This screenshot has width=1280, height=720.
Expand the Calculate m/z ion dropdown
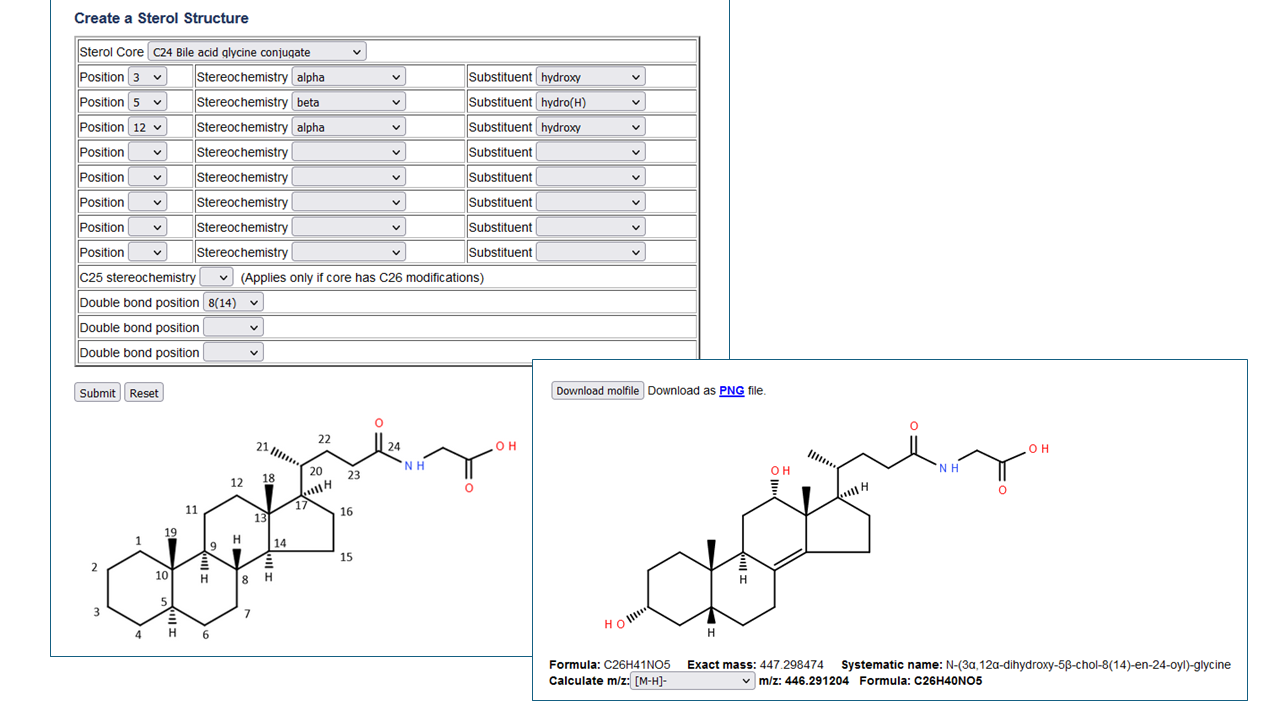692,681
